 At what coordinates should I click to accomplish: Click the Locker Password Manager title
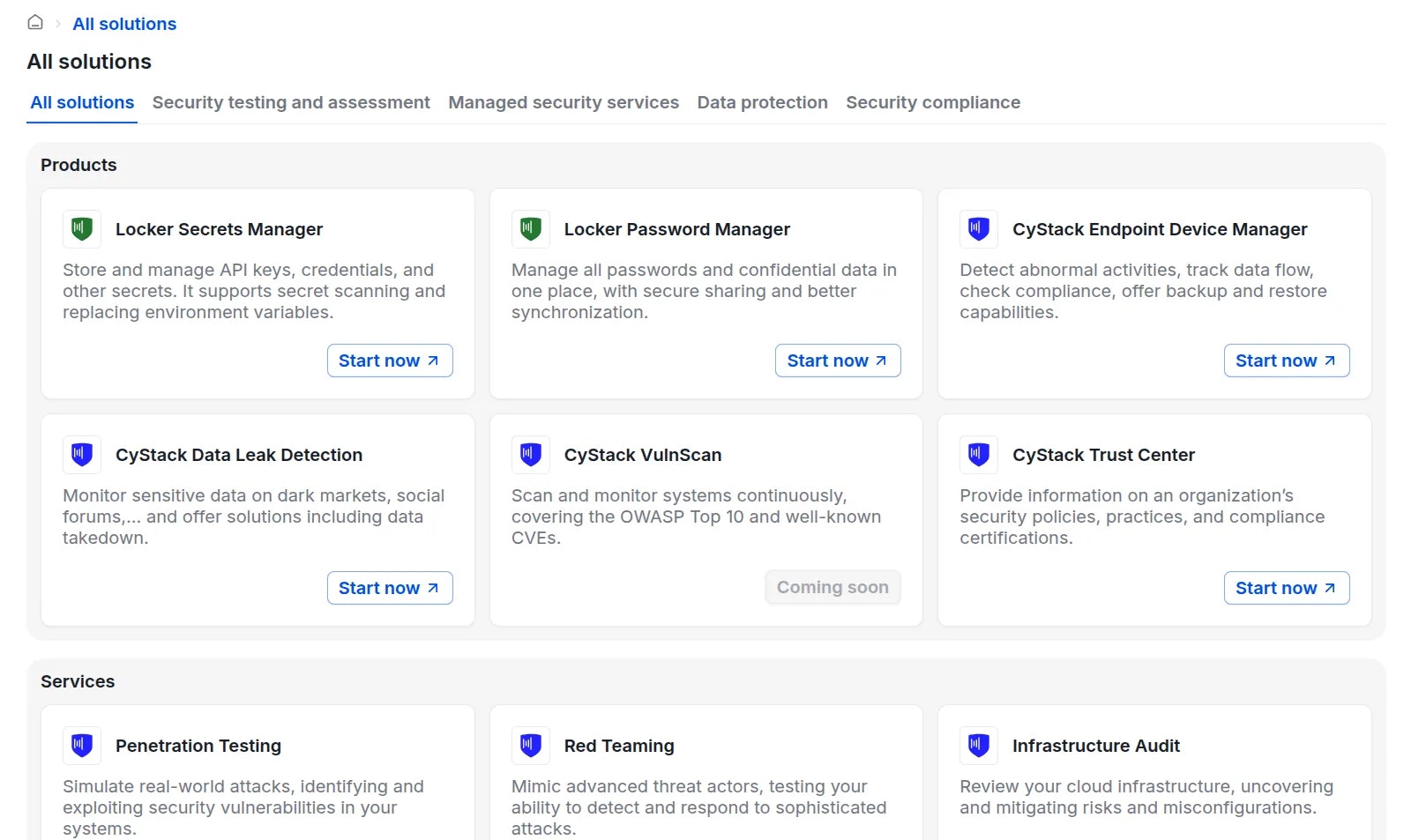click(x=677, y=229)
